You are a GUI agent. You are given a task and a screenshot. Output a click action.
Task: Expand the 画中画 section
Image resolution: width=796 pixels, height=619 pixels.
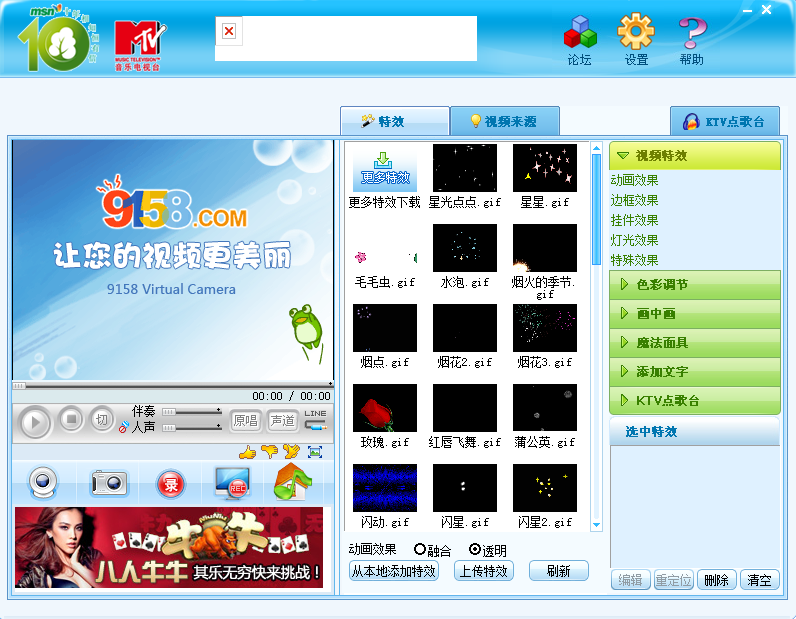click(694, 313)
